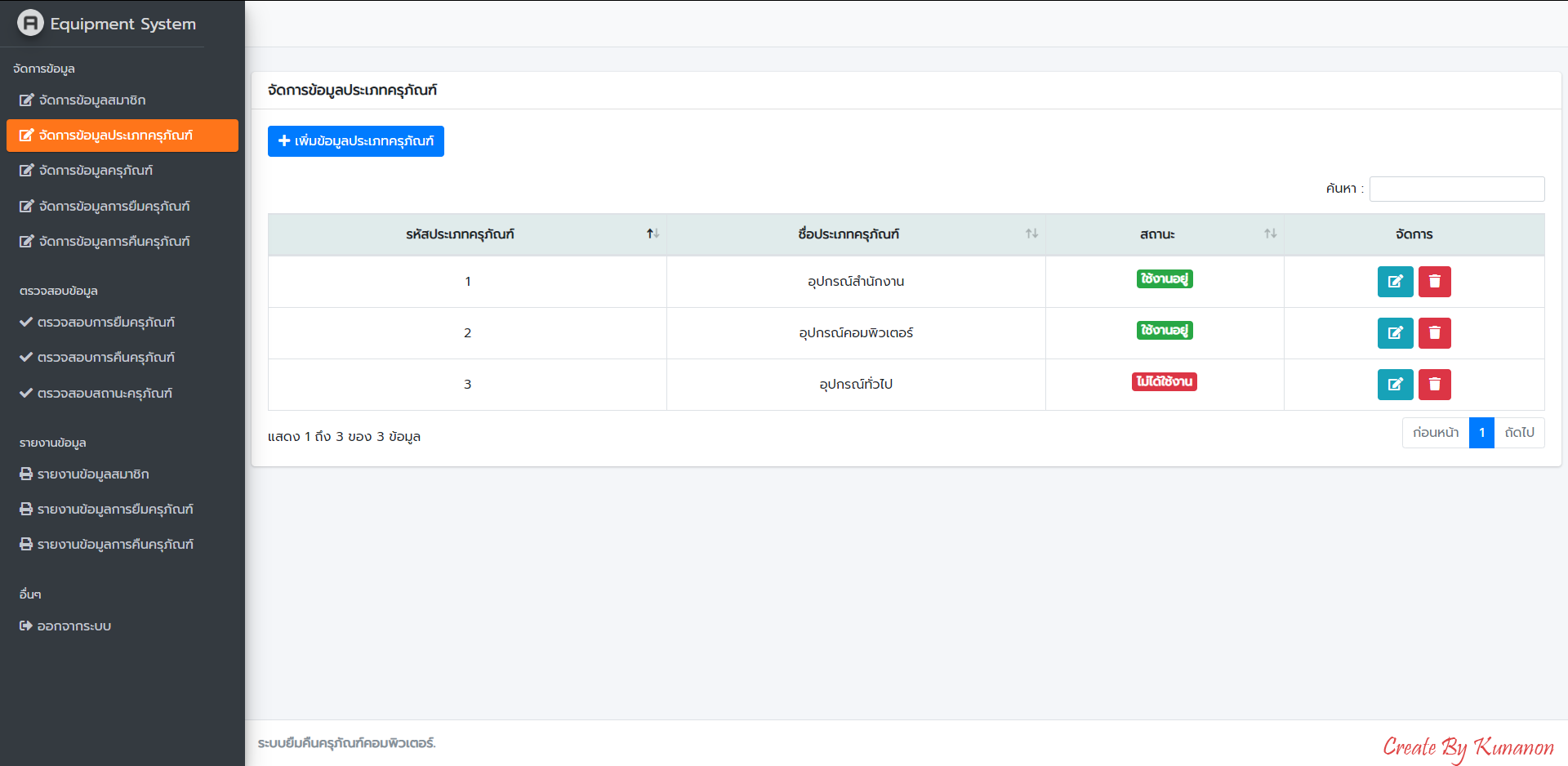This screenshot has width=1568, height=766.
Task: Delete the อุปกรณ์ทั่วไป row
Action: [1434, 385]
